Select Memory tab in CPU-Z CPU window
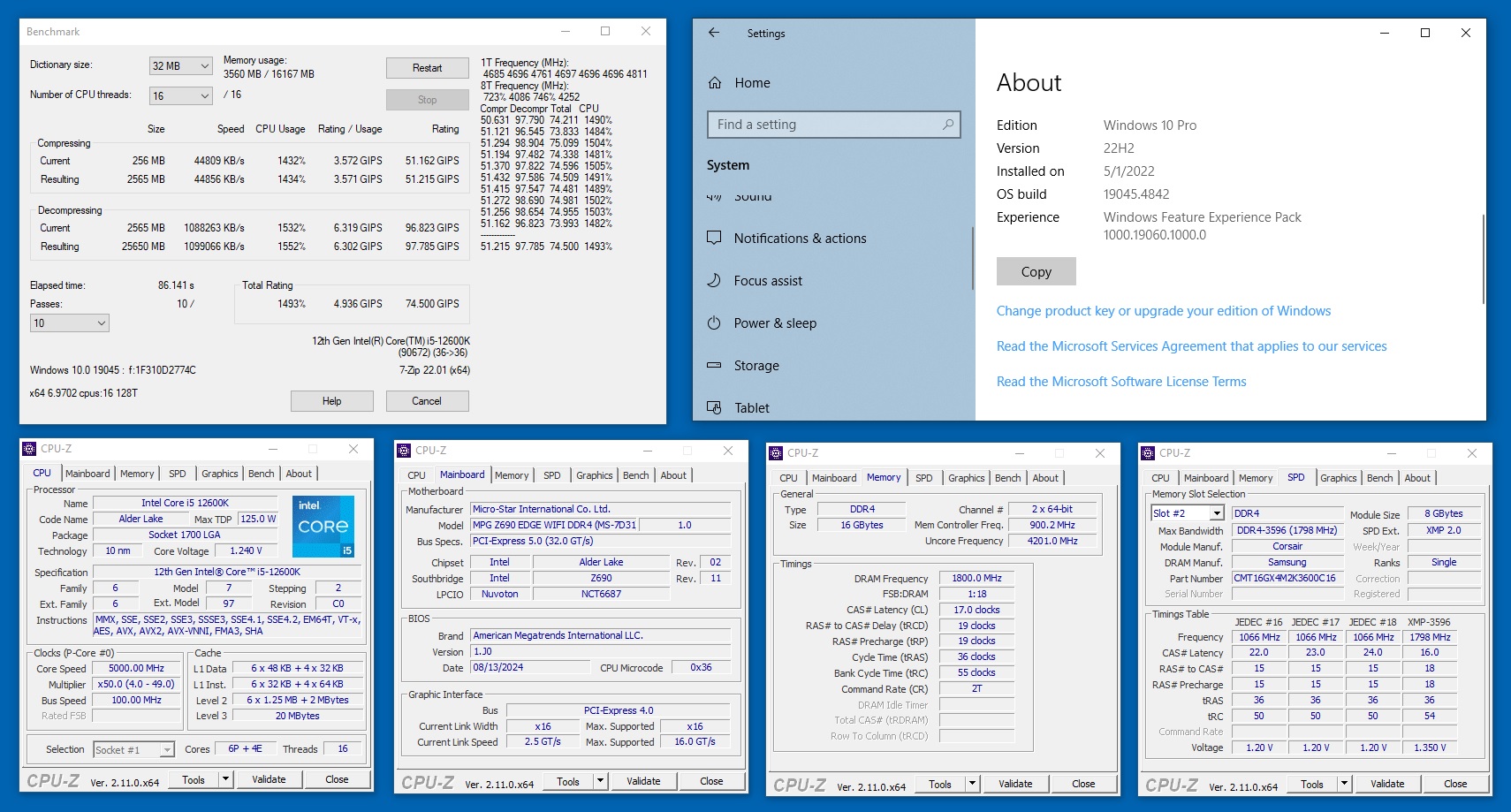The height and width of the screenshot is (812, 1511). pyautogui.click(x=137, y=474)
